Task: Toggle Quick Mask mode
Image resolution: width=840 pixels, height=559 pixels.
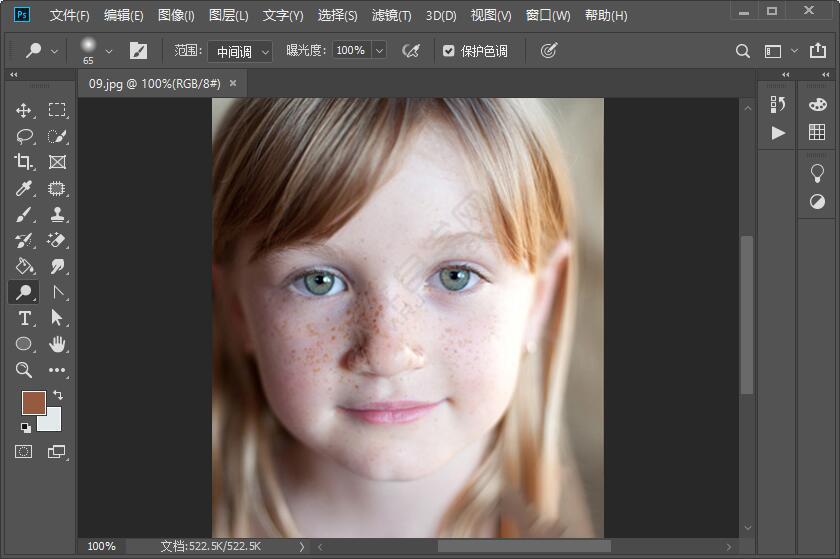Action: click(x=24, y=452)
